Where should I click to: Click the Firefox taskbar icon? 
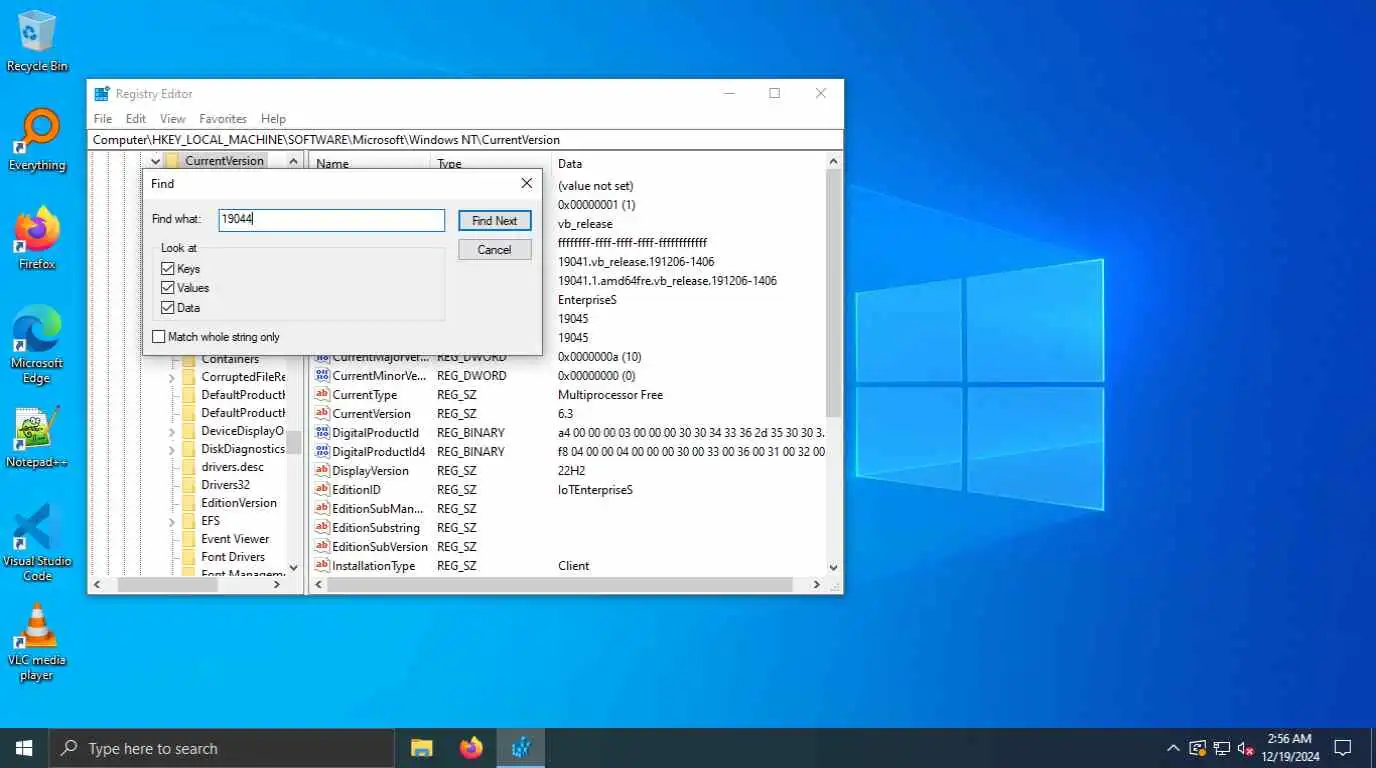pyautogui.click(x=471, y=748)
